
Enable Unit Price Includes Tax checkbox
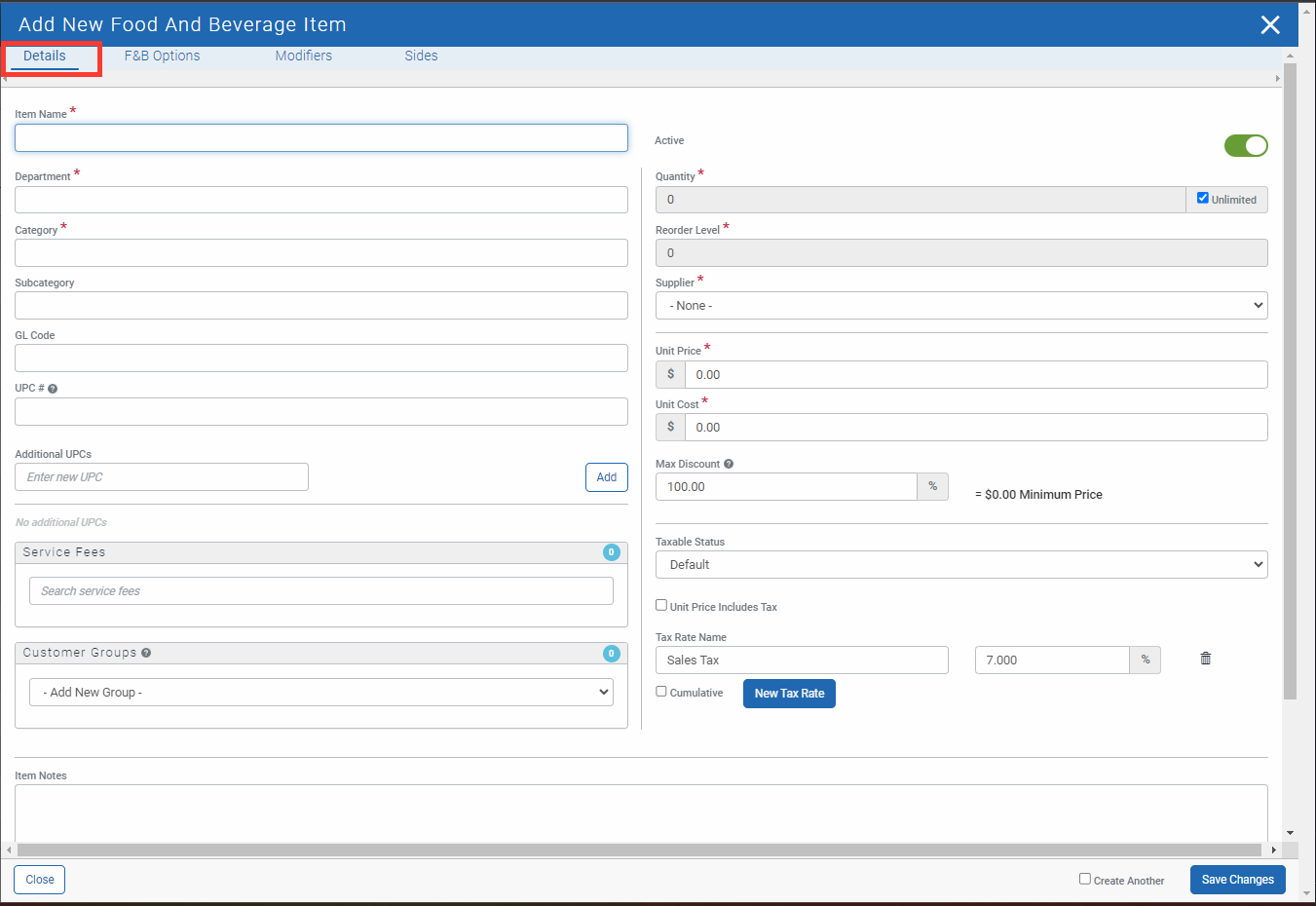pyautogui.click(x=661, y=605)
